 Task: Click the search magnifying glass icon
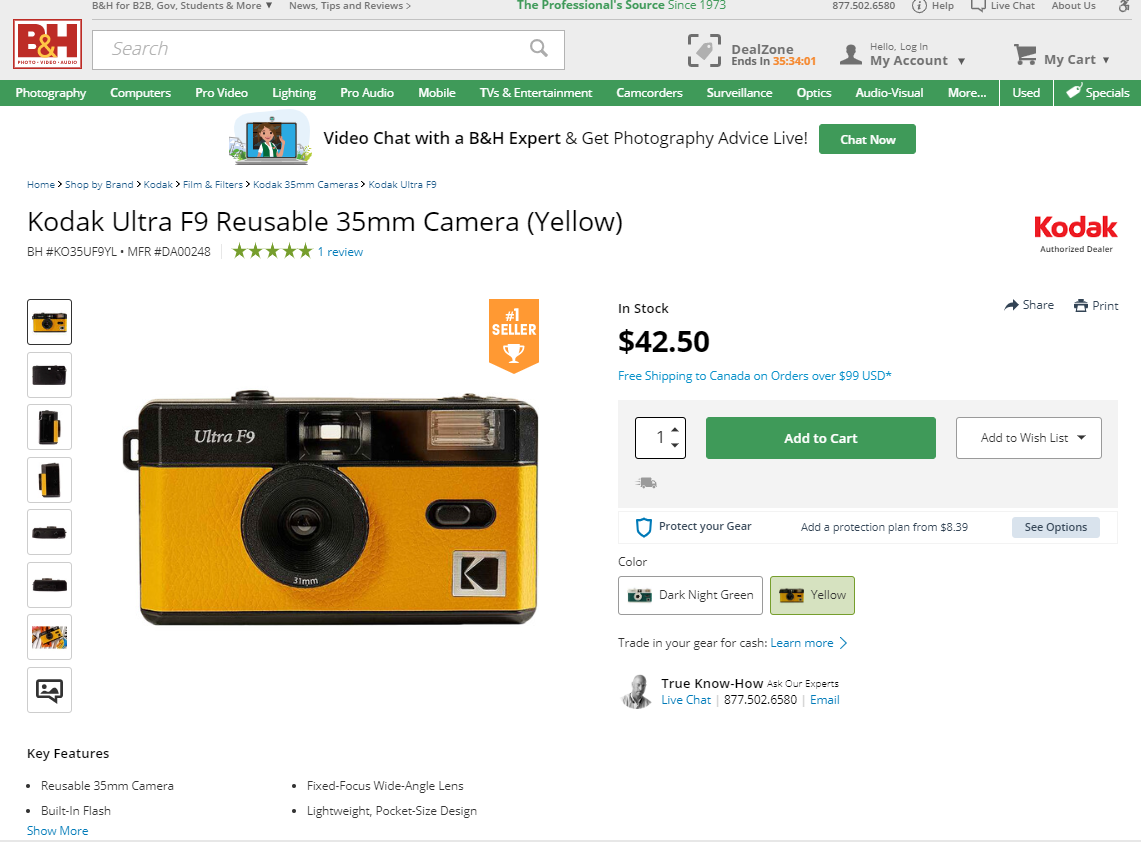(539, 48)
